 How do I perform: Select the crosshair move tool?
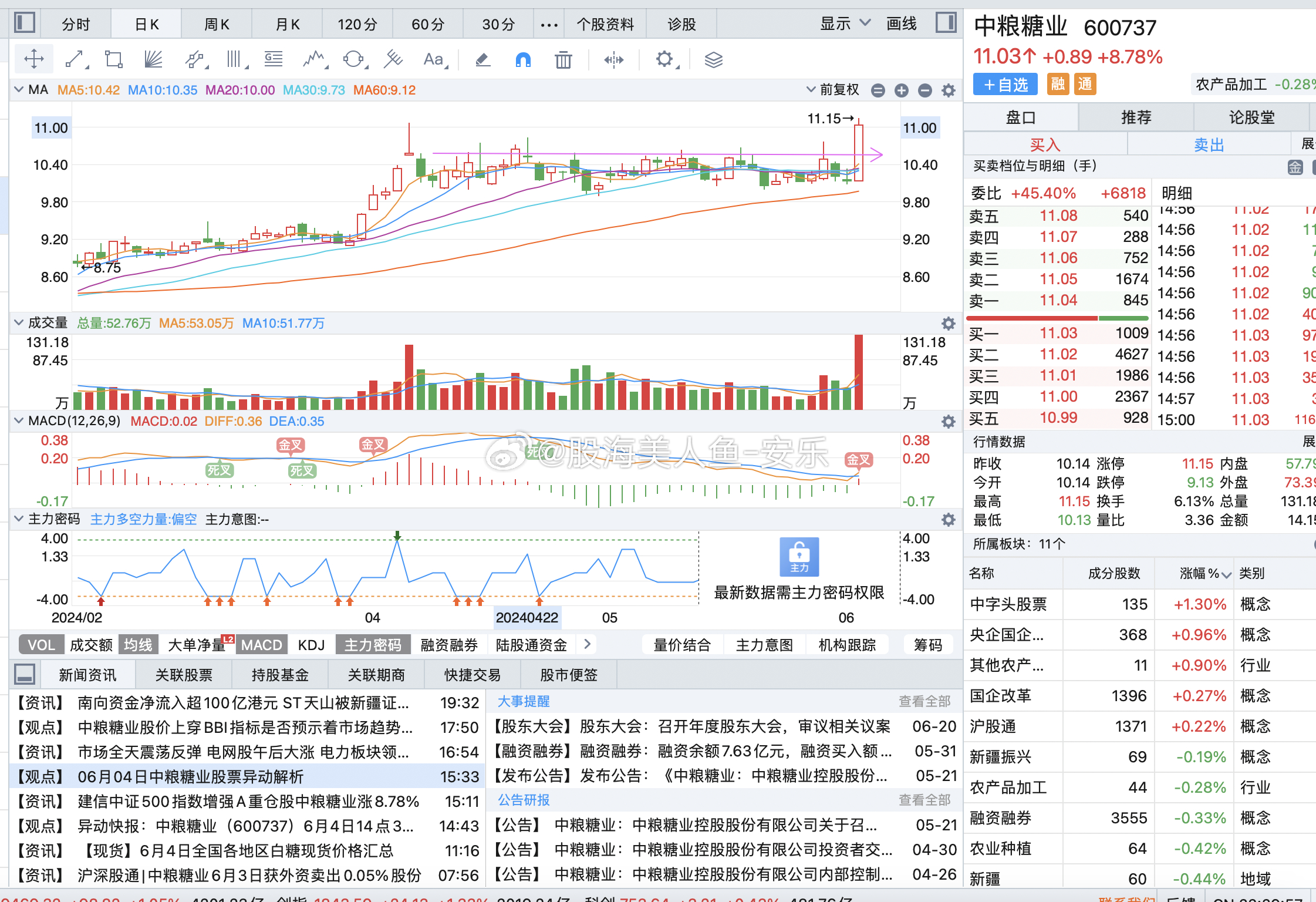(34, 59)
